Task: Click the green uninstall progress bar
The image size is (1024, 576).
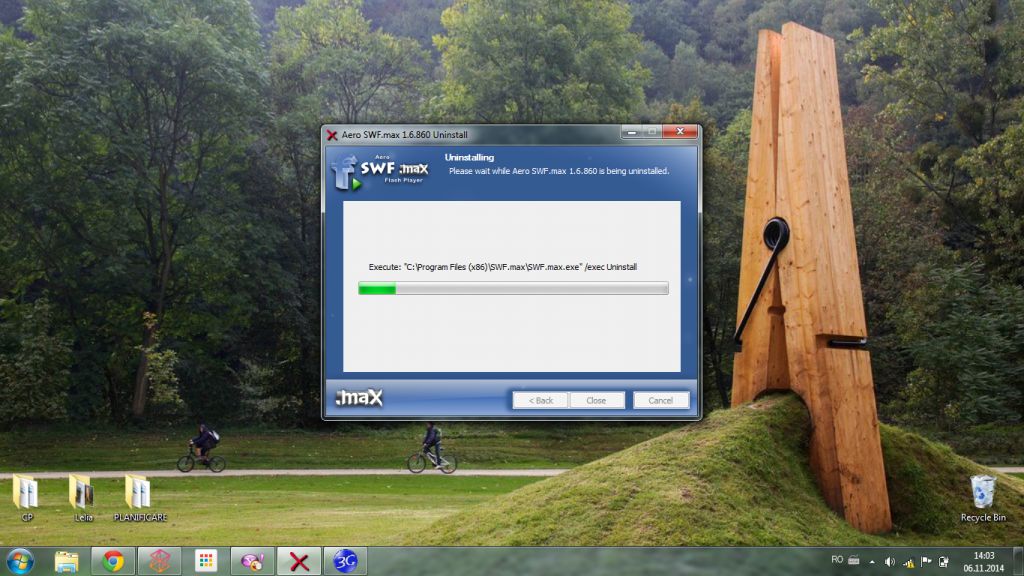Action: [513, 289]
